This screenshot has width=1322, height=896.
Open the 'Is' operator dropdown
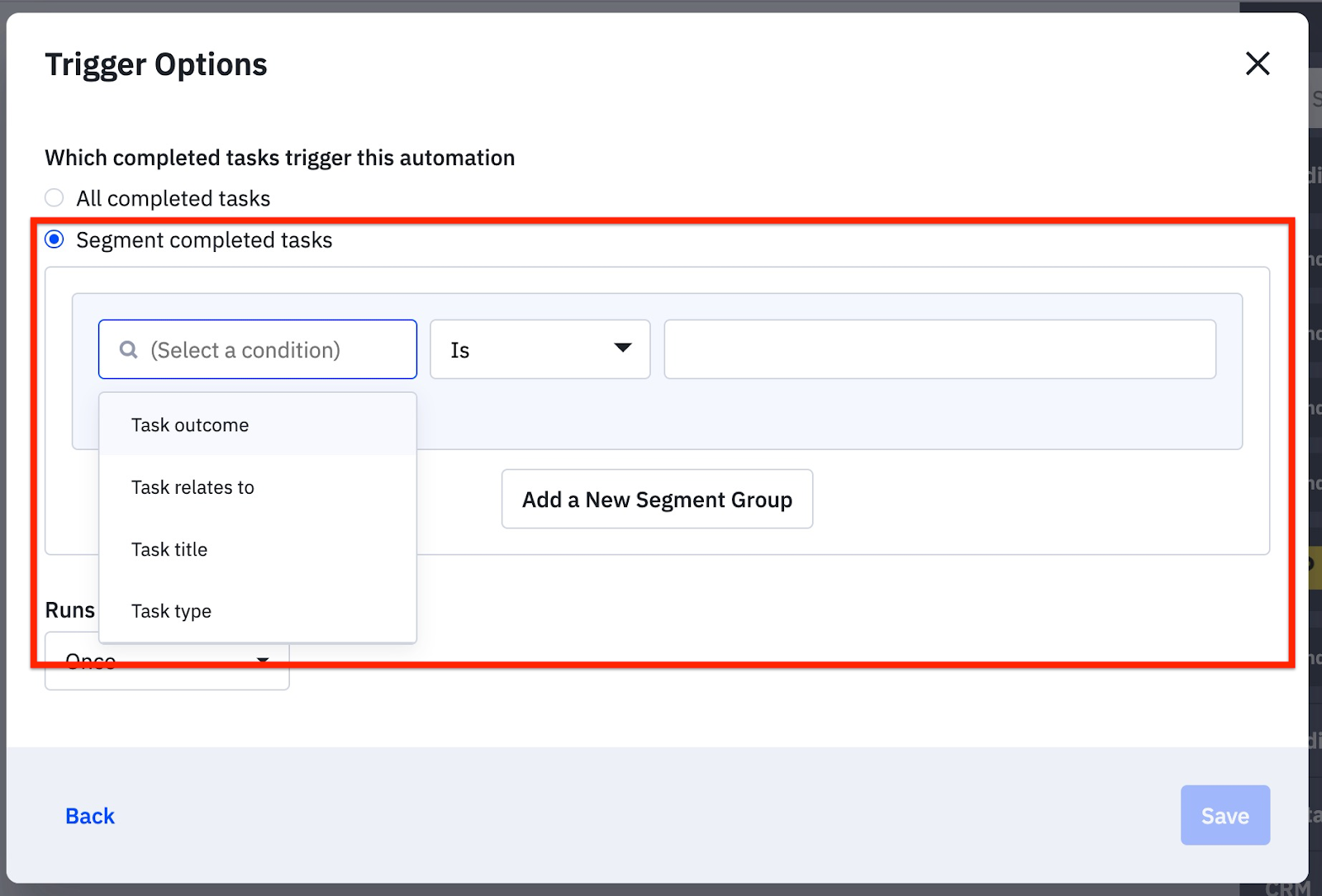(x=540, y=349)
